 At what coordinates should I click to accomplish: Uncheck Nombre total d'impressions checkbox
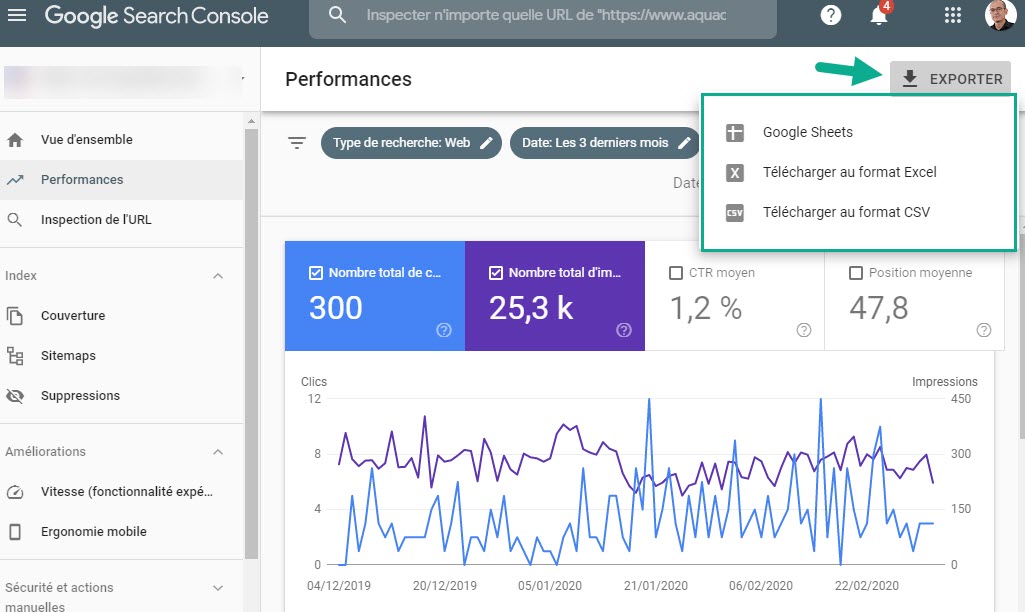[x=496, y=273]
